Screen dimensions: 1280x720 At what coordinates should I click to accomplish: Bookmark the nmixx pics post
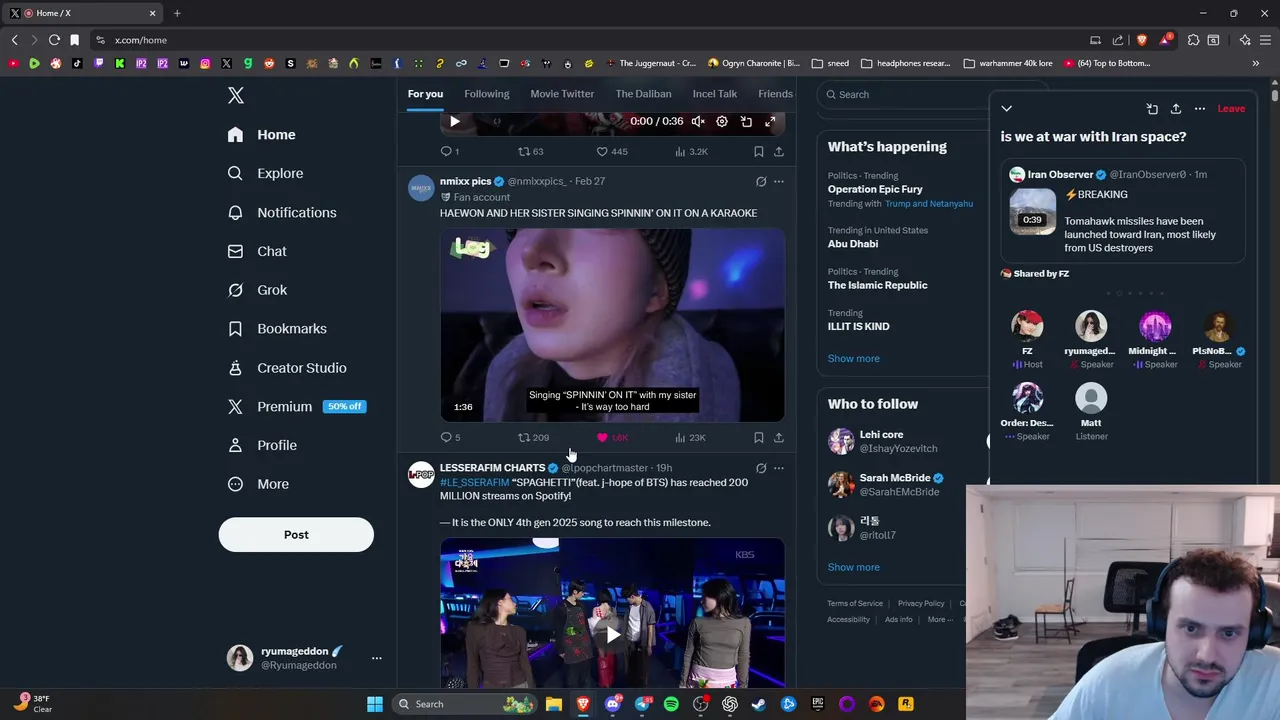click(x=759, y=437)
